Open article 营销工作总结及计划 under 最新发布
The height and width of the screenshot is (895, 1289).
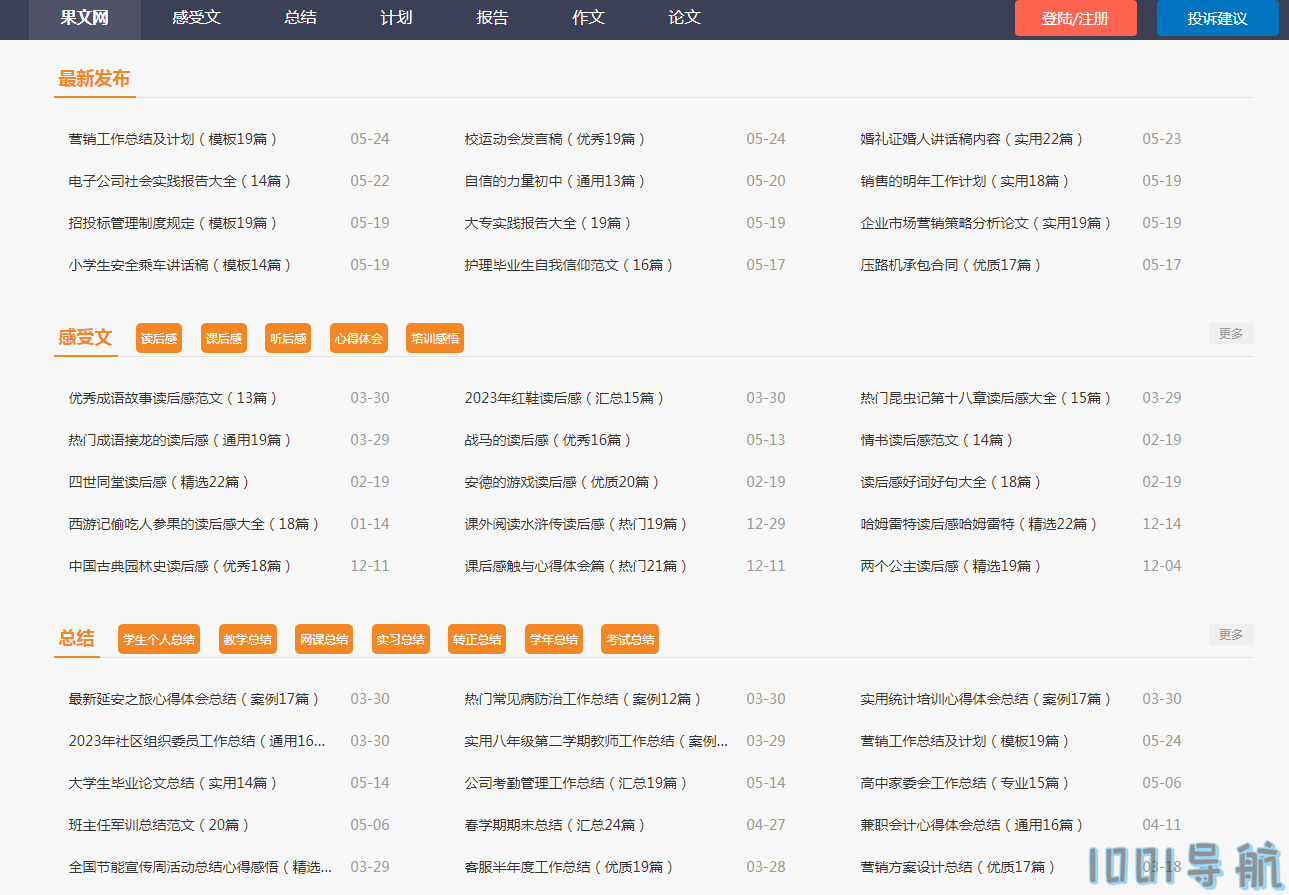[173, 139]
